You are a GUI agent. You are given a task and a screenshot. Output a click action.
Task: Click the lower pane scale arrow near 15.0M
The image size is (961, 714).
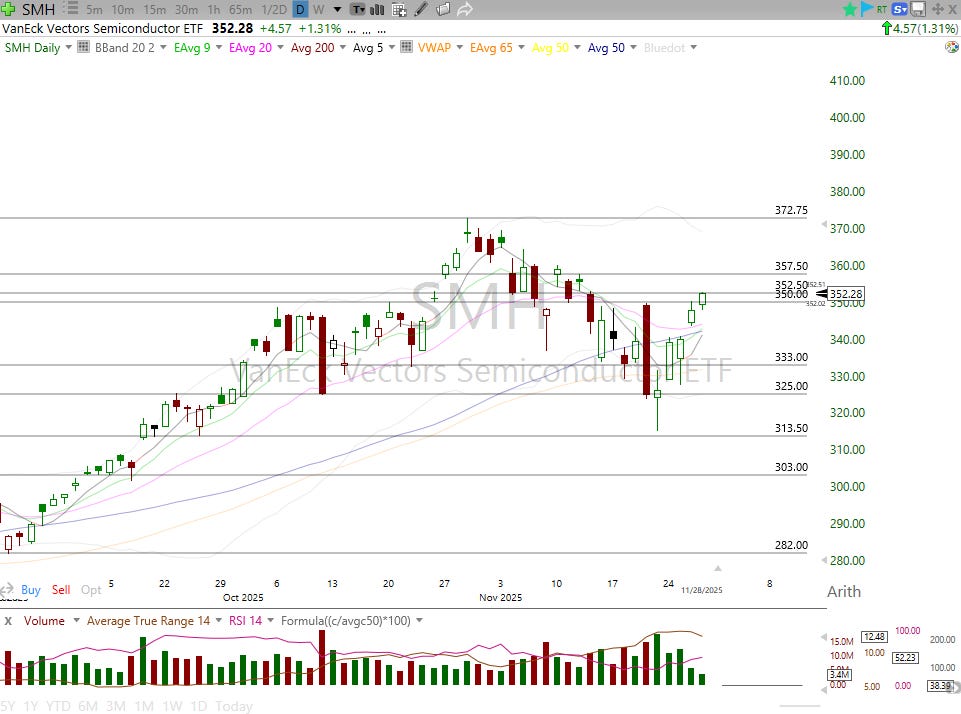pos(824,637)
